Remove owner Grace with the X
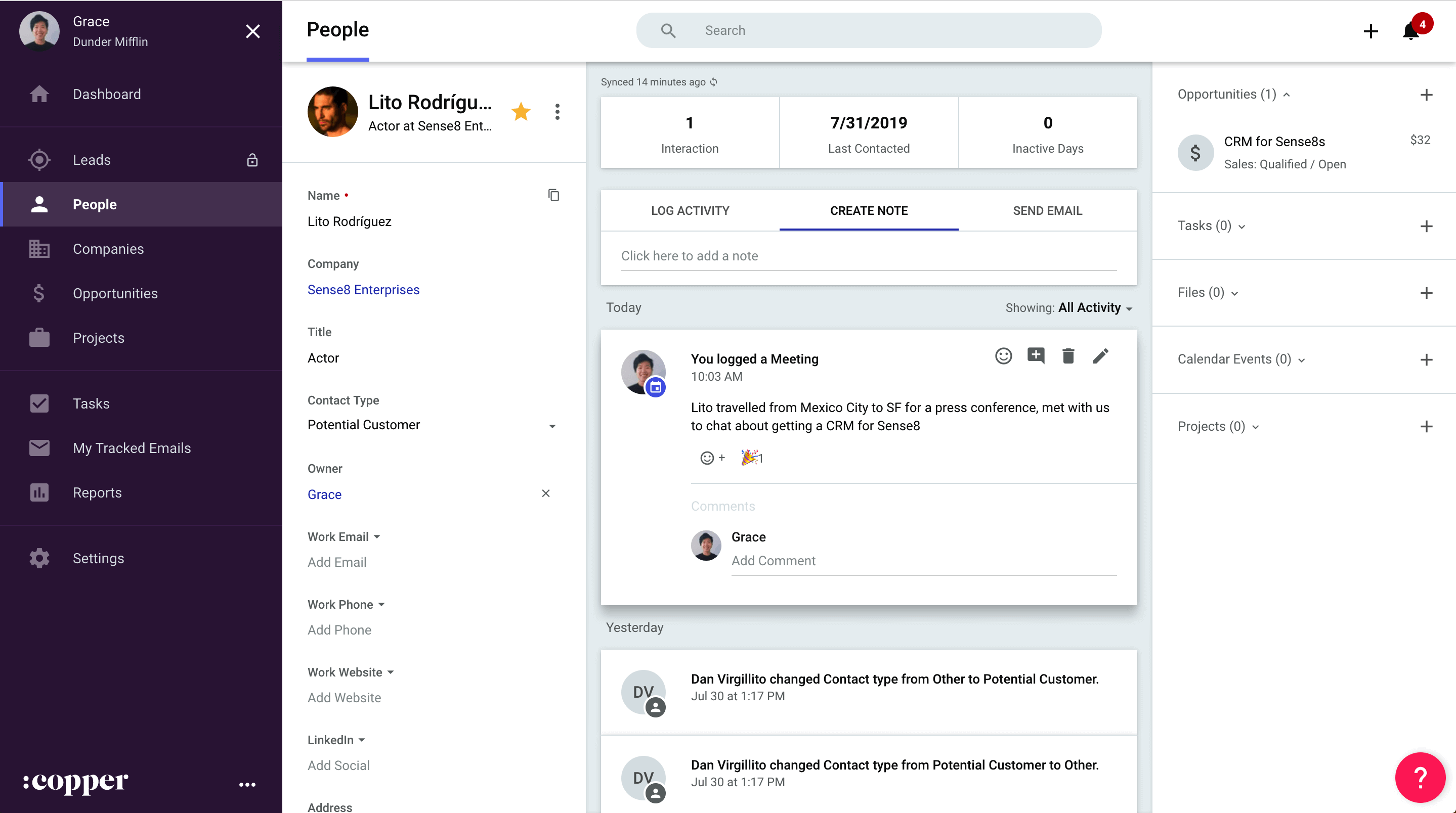This screenshot has width=1456, height=813. click(x=545, y=493)
